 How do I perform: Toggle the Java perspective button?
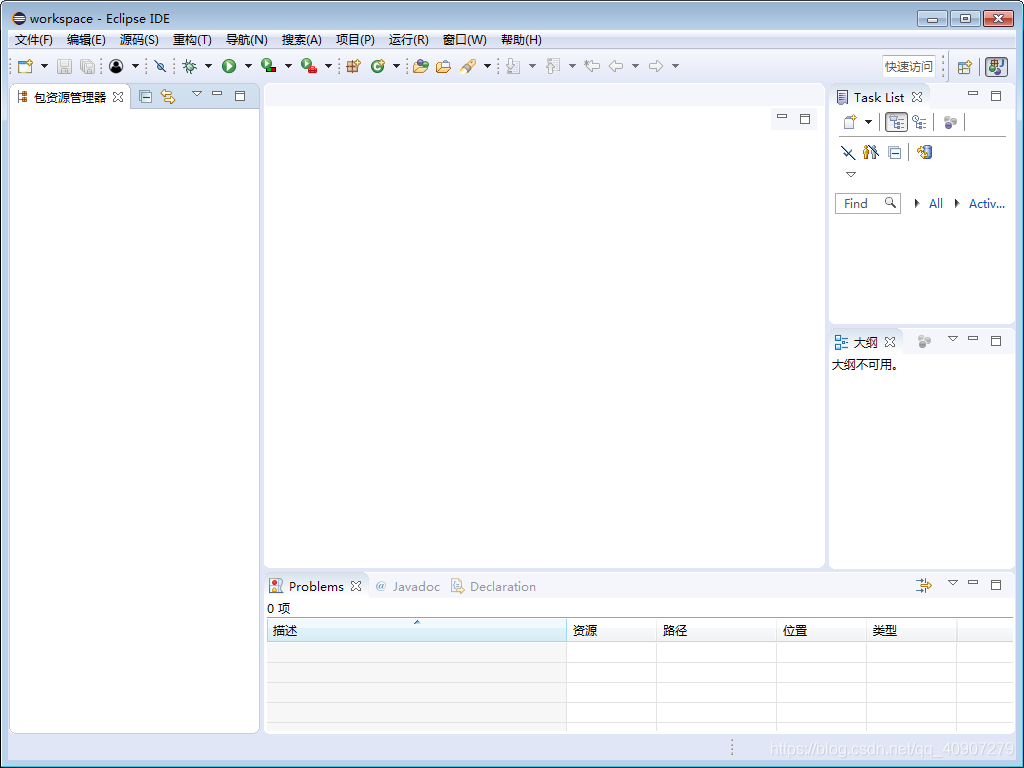pyautogui.click(x=996, y=67)
